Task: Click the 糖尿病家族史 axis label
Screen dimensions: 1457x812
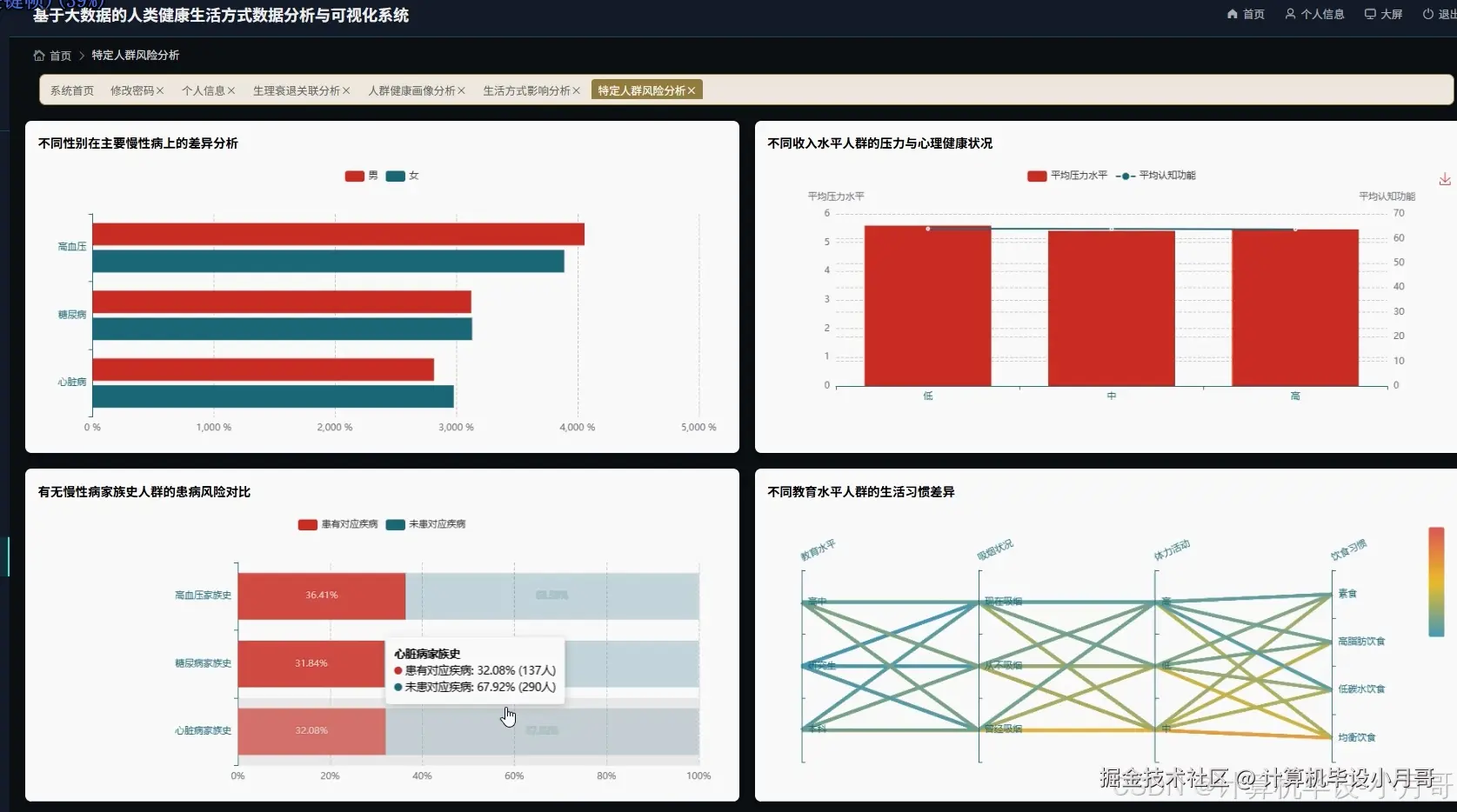Action: (203, 663)
